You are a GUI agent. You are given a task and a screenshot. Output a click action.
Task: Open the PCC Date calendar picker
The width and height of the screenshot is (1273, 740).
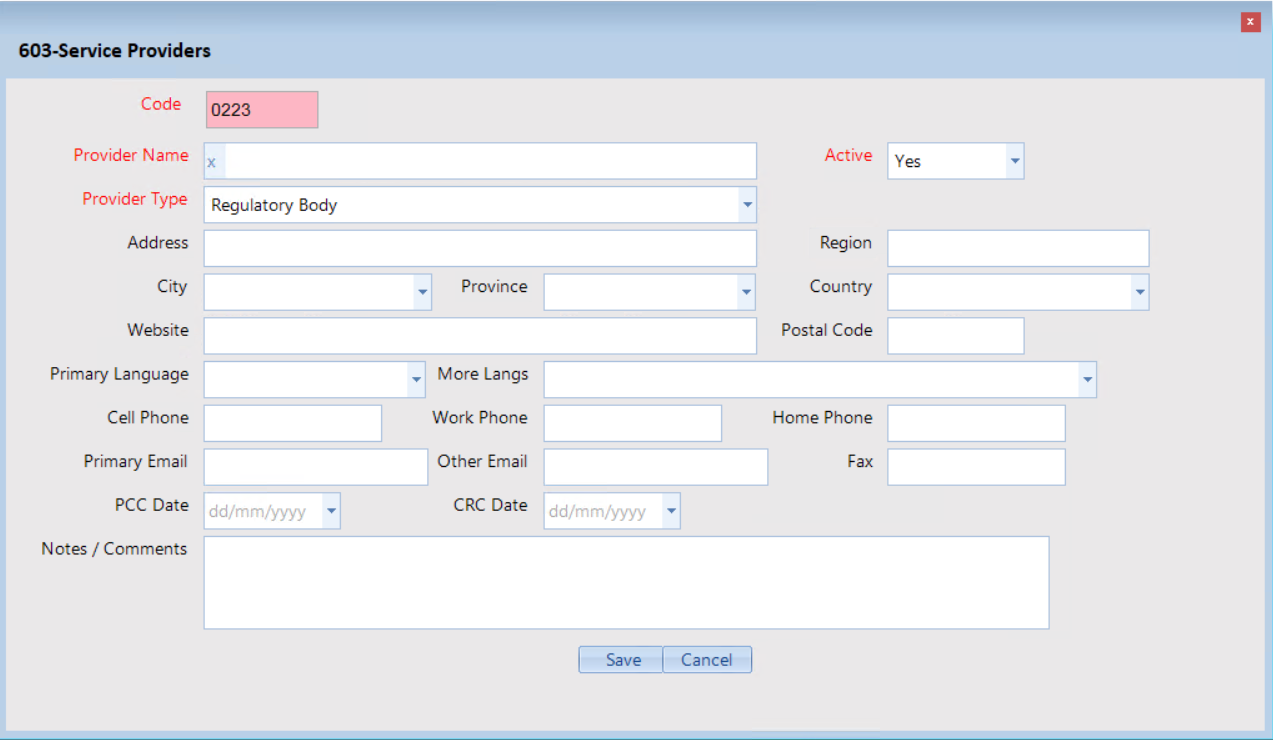331,512
